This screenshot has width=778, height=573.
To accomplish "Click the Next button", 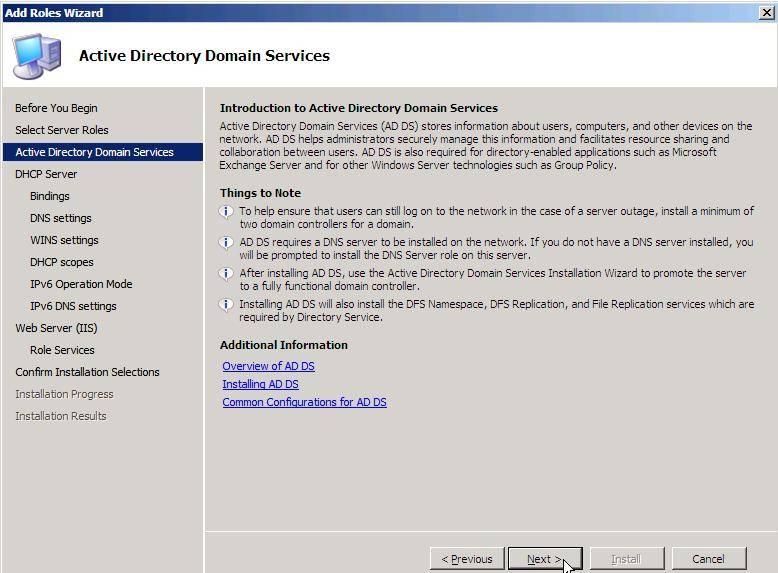I will [x=545, y=559].
